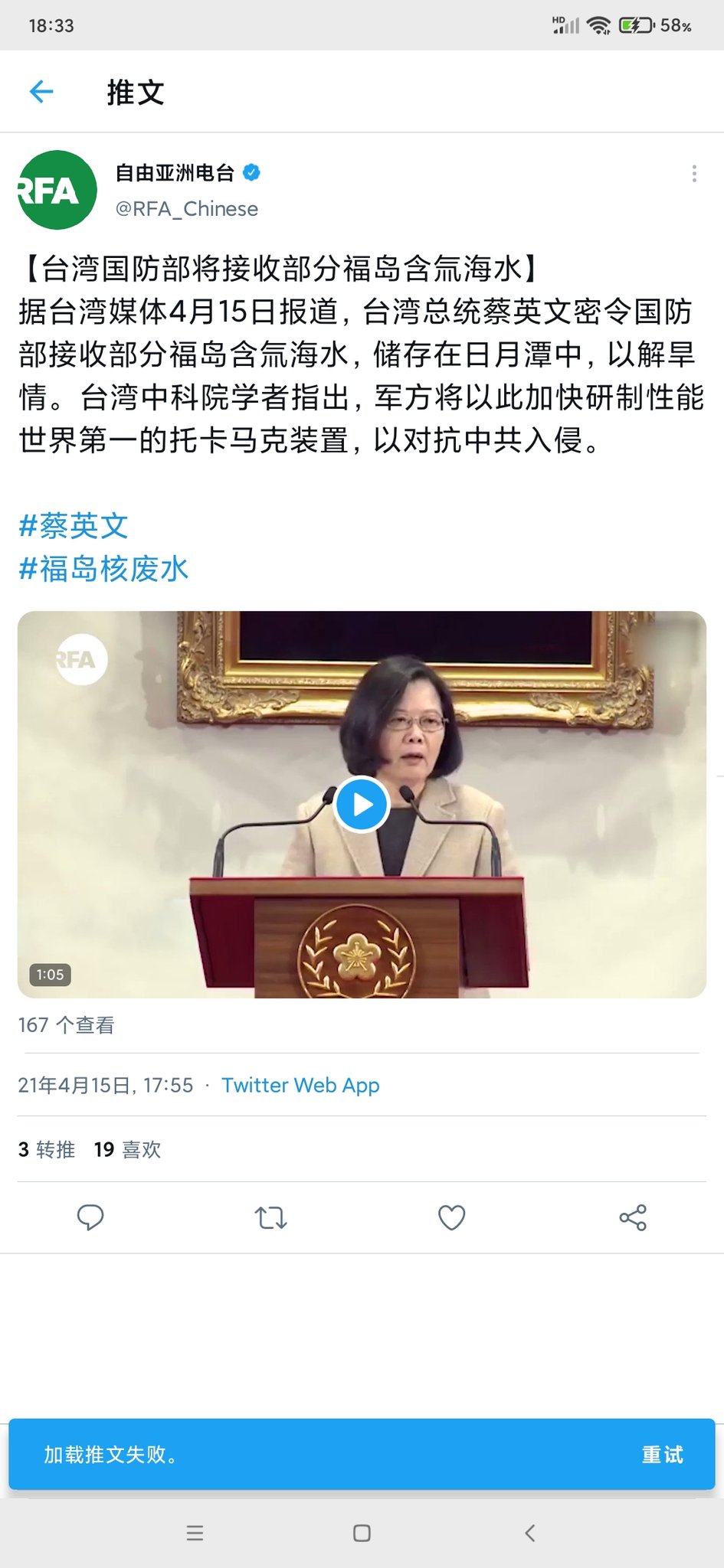This screenshot has width=724, height=1568.
Task: Tap the Android home square button
Action: click(362, 1533)
